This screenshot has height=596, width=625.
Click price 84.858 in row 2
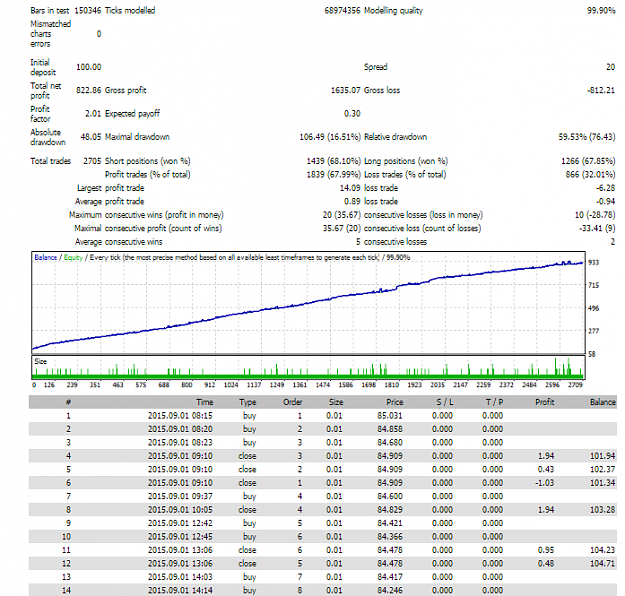click(x=390, y=429)
